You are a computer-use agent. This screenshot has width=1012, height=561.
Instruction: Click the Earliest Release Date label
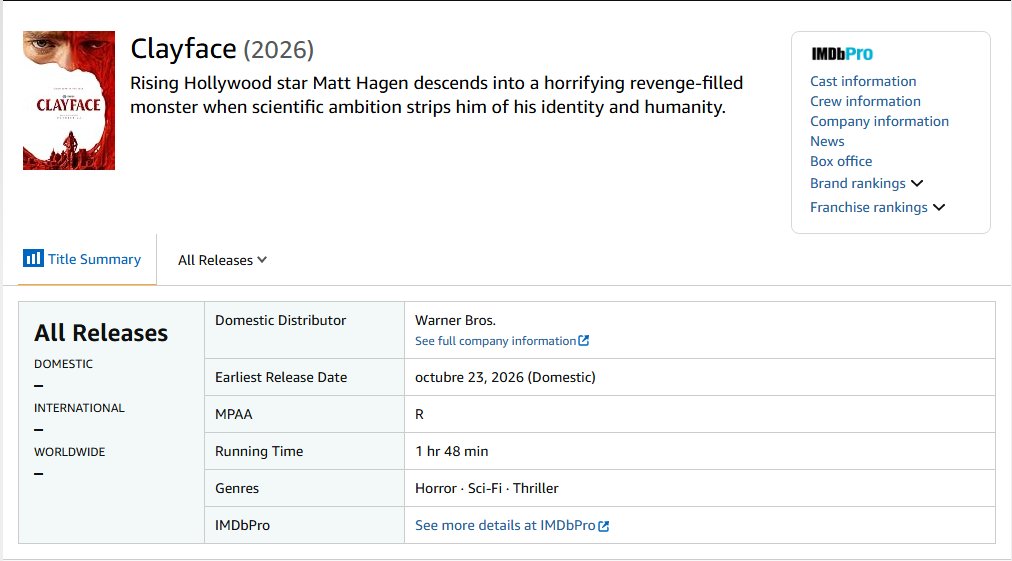pos(281,377)
